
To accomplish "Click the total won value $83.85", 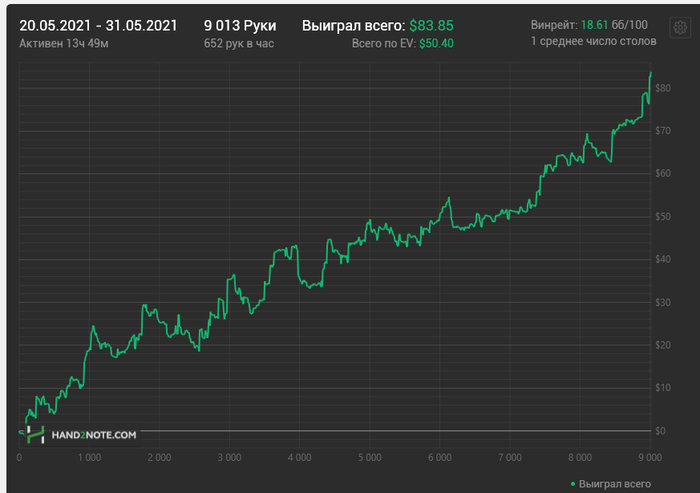I will click(x=431, y=26).
